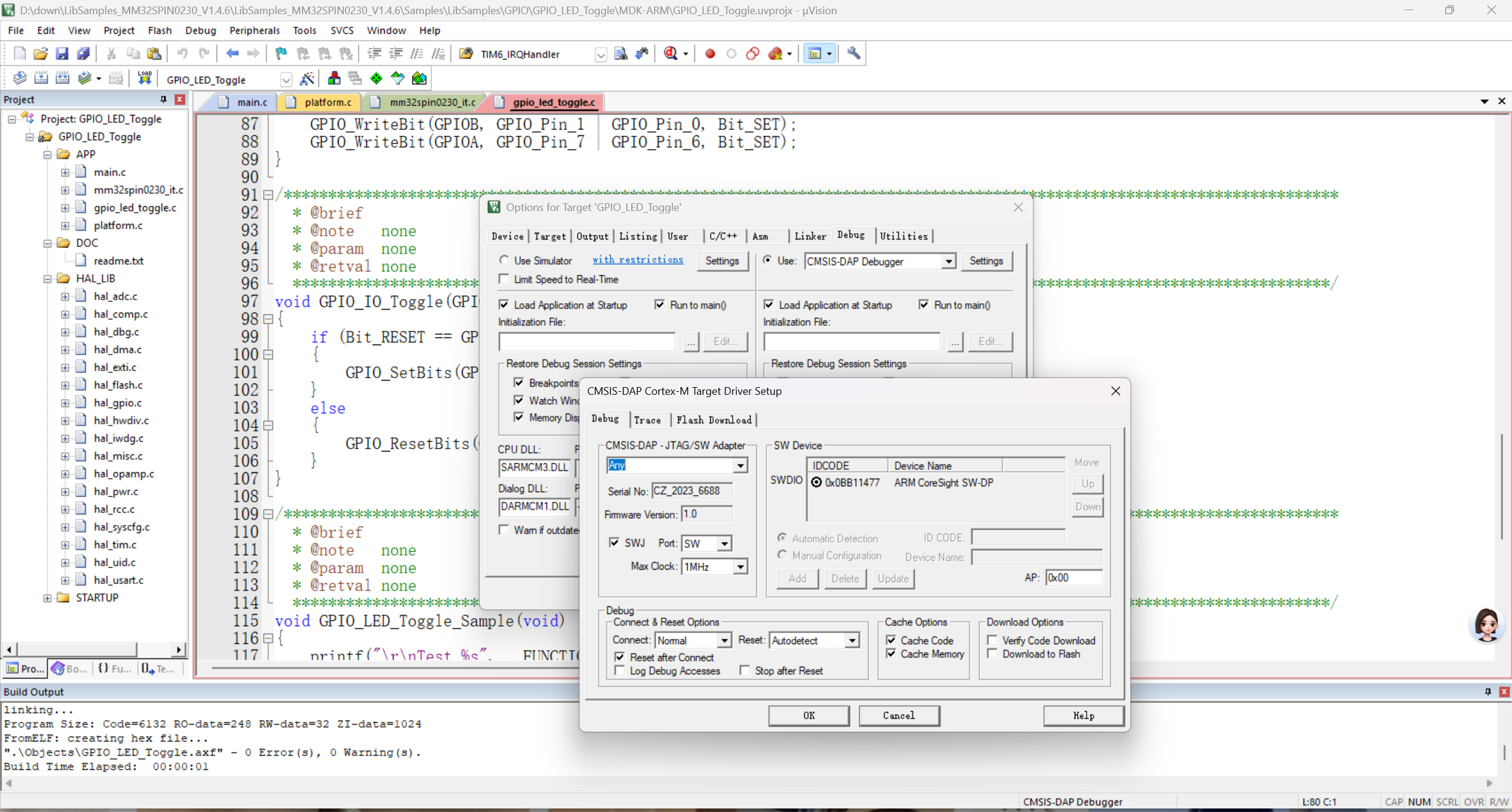The image size is (1512, 812).
Task: Insert breakpoint using red dot icon
Action: pyautogui.click(x=710, y=54)
